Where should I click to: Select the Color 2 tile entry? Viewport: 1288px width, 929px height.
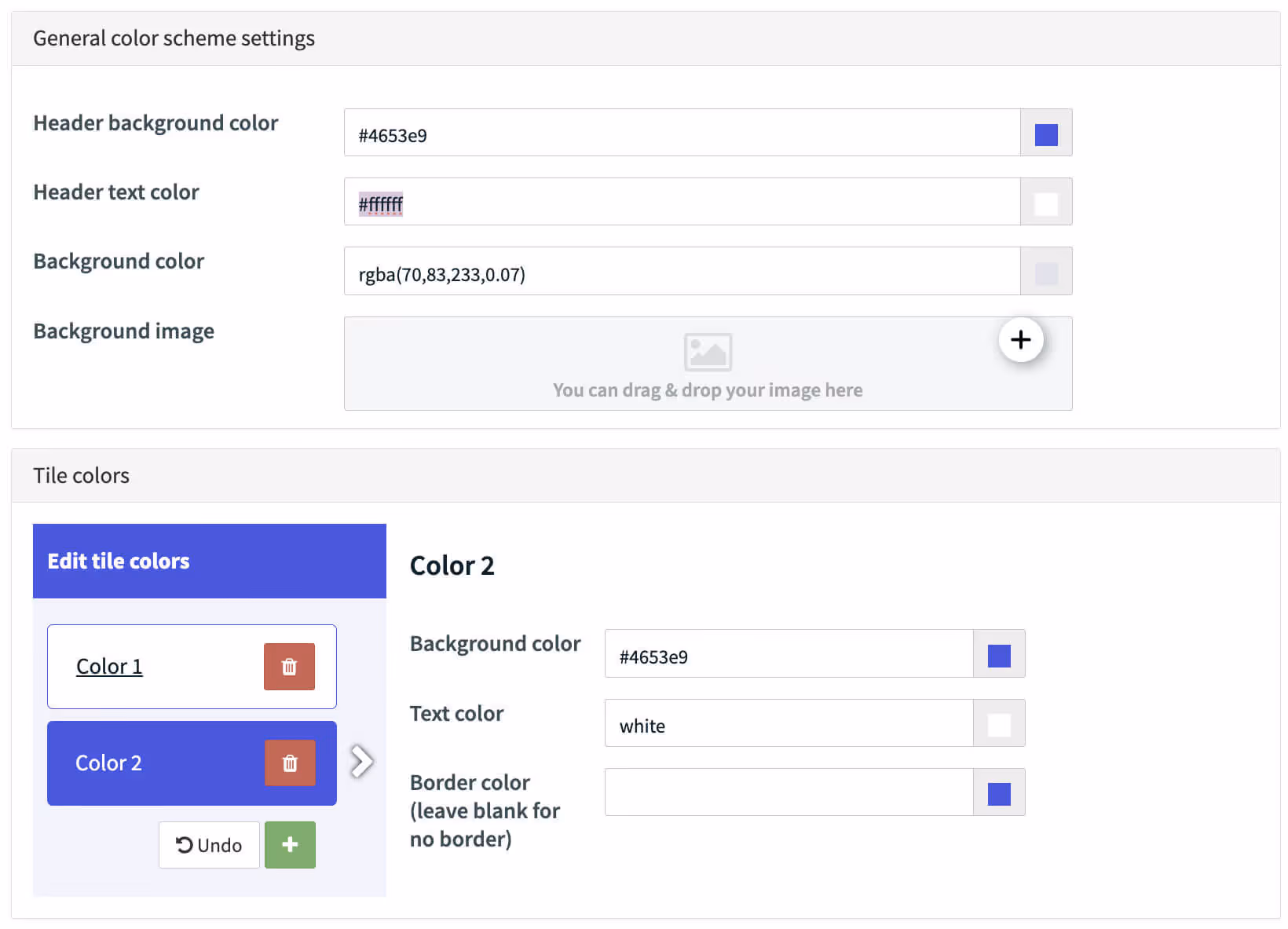pos(109,763)
